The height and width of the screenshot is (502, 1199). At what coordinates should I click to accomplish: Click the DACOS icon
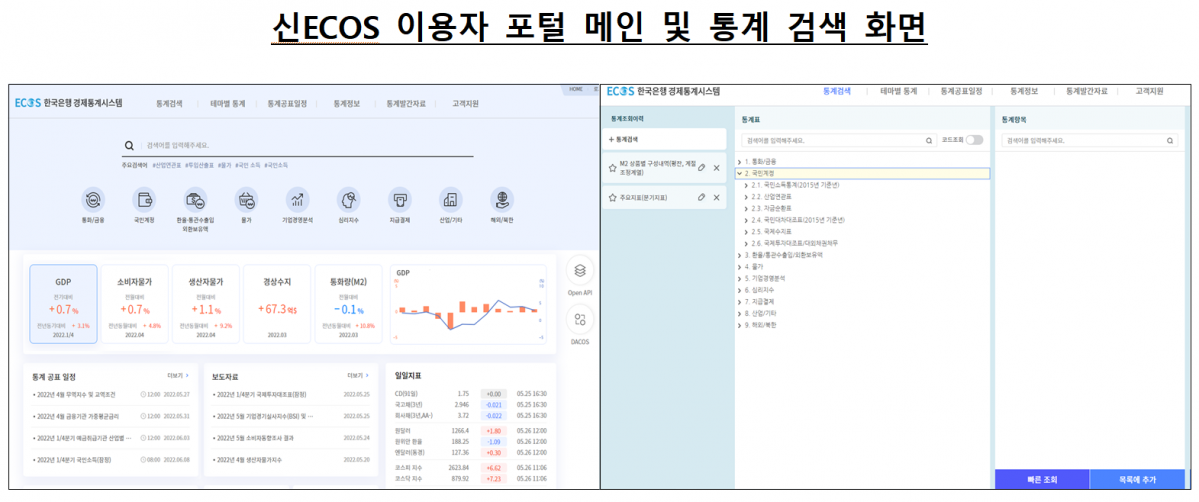(580, 320)
